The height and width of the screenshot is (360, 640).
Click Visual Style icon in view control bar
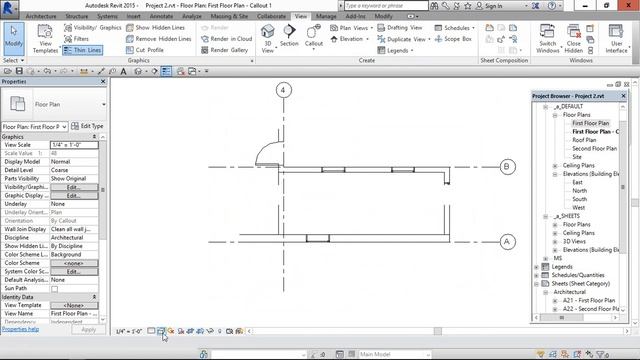[161, 331]
